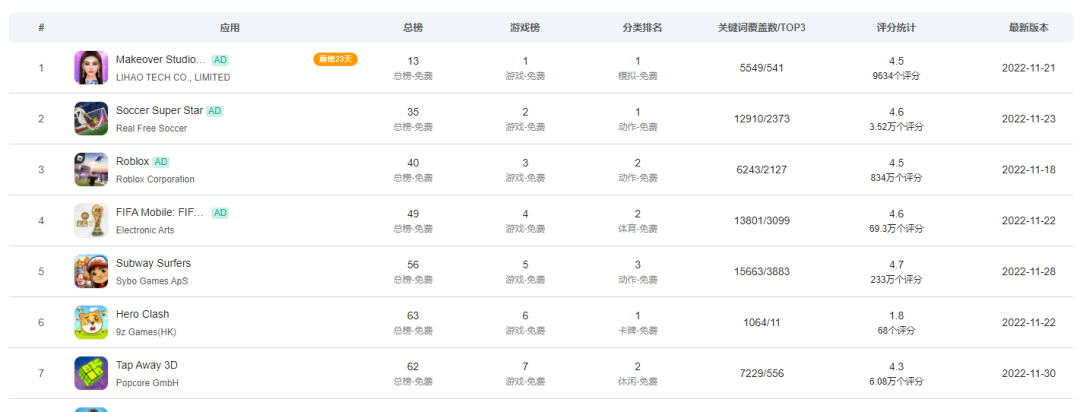The width and height of the screenshot is (1080, 412).
Task: Click the 233万个评分 rating count
Action: (896, 280)
